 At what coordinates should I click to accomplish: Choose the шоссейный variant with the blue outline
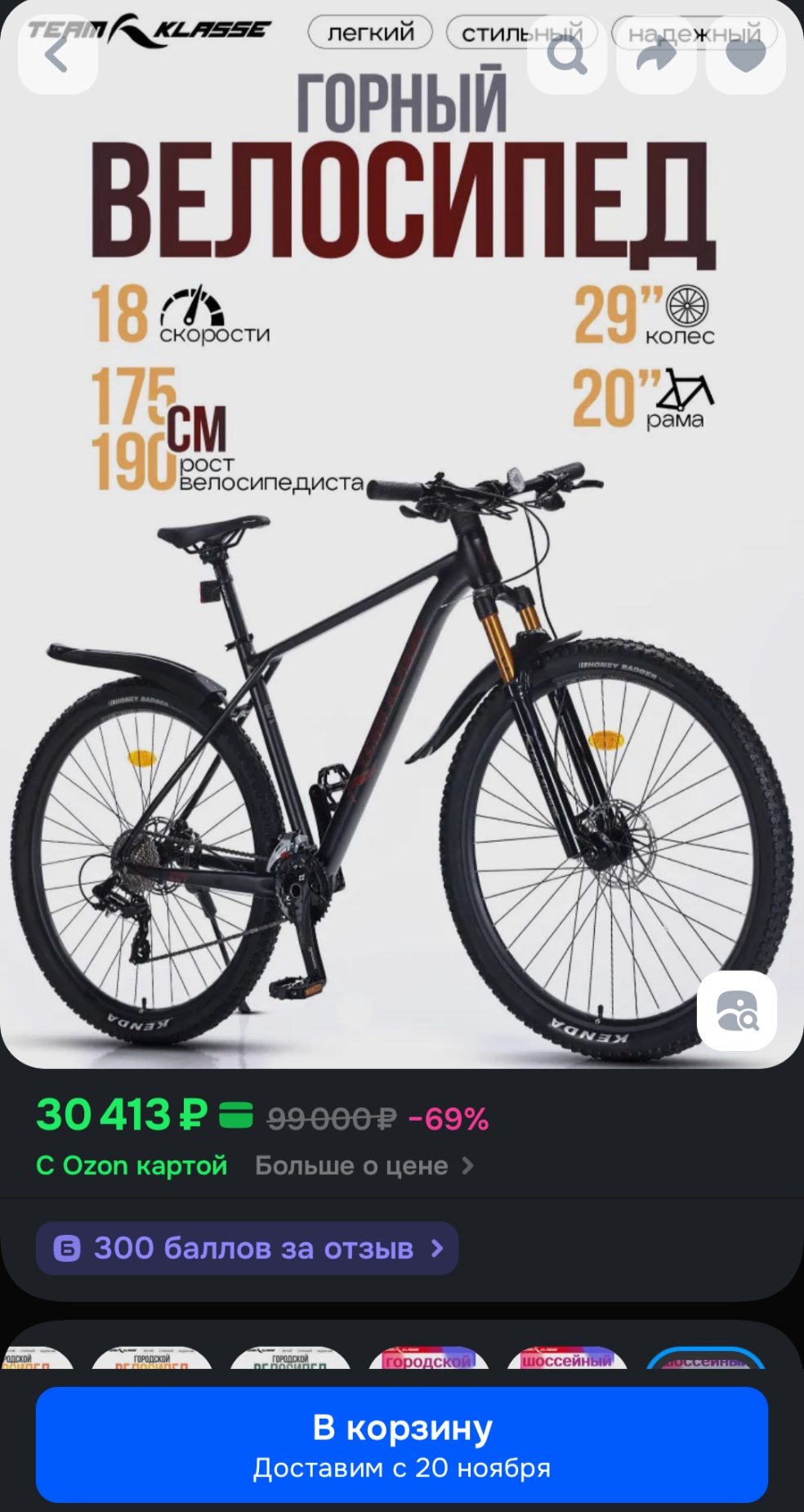(x=706, y=1358)
